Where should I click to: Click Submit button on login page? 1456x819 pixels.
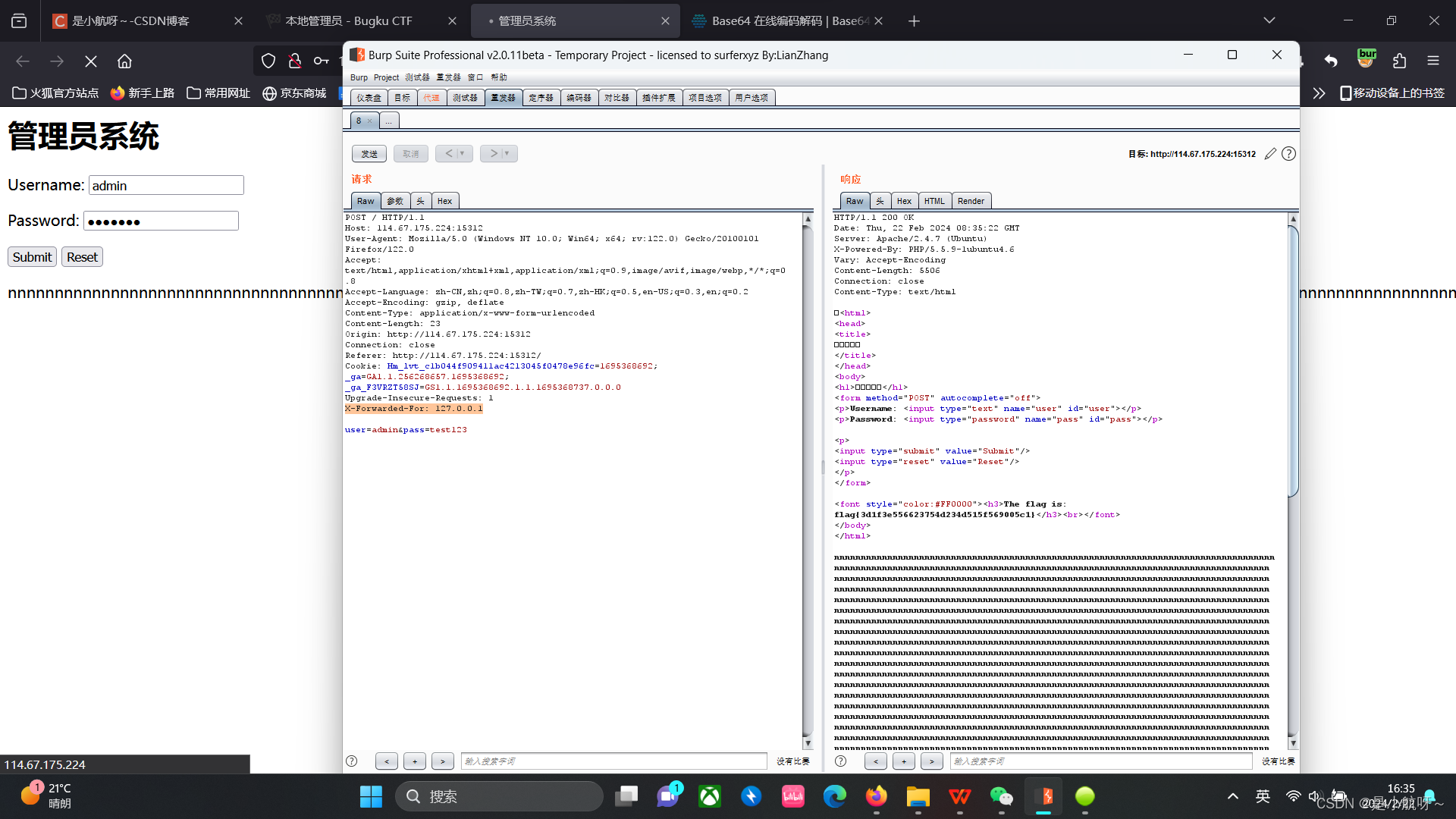pos(33,257)
